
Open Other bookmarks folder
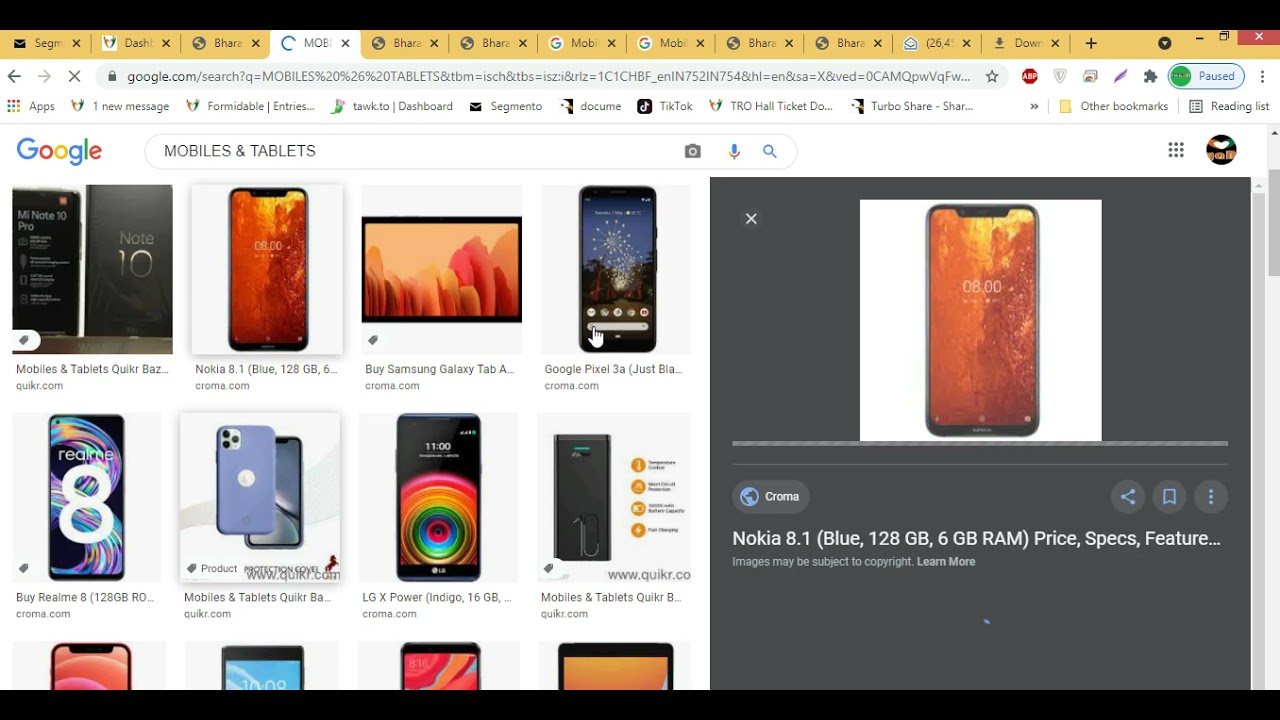coord(1113,106)
